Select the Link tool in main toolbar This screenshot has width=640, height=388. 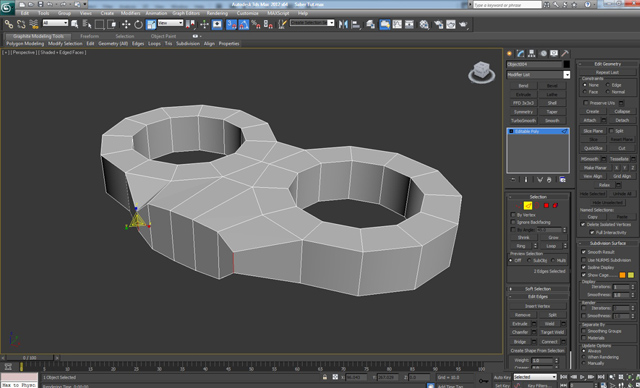(9, 24)
